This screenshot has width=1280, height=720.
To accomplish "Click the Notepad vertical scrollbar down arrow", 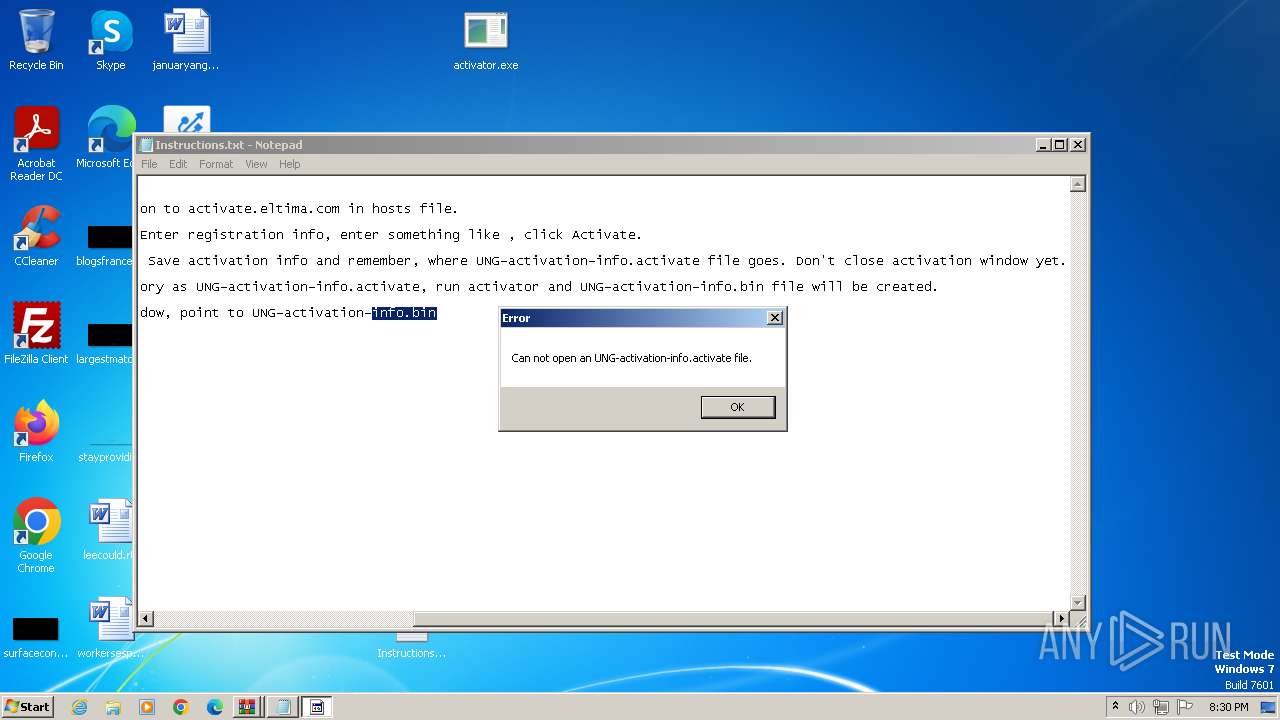I will click(1078, 602).
